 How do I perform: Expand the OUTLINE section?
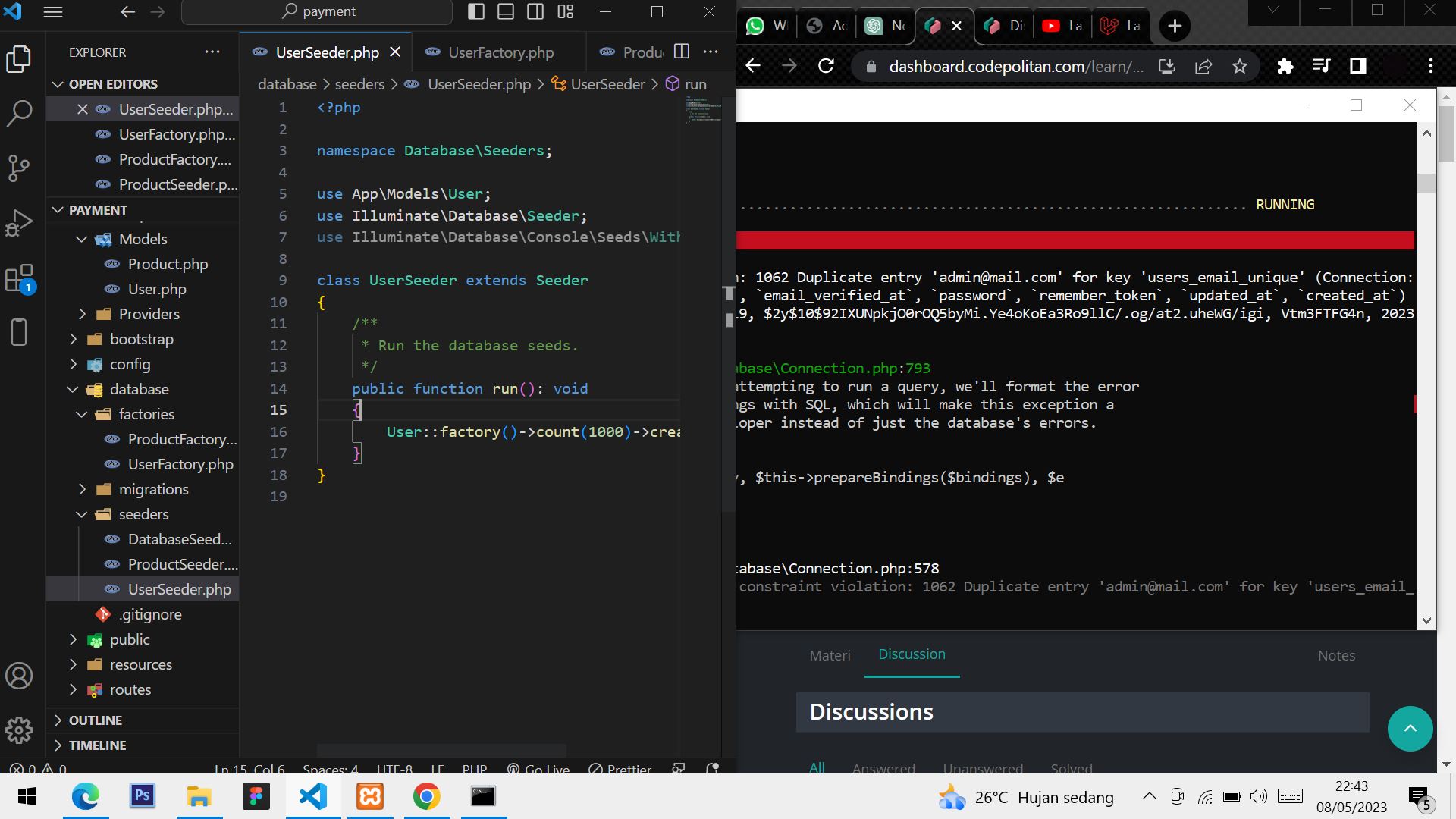click(x=95, y=720)
